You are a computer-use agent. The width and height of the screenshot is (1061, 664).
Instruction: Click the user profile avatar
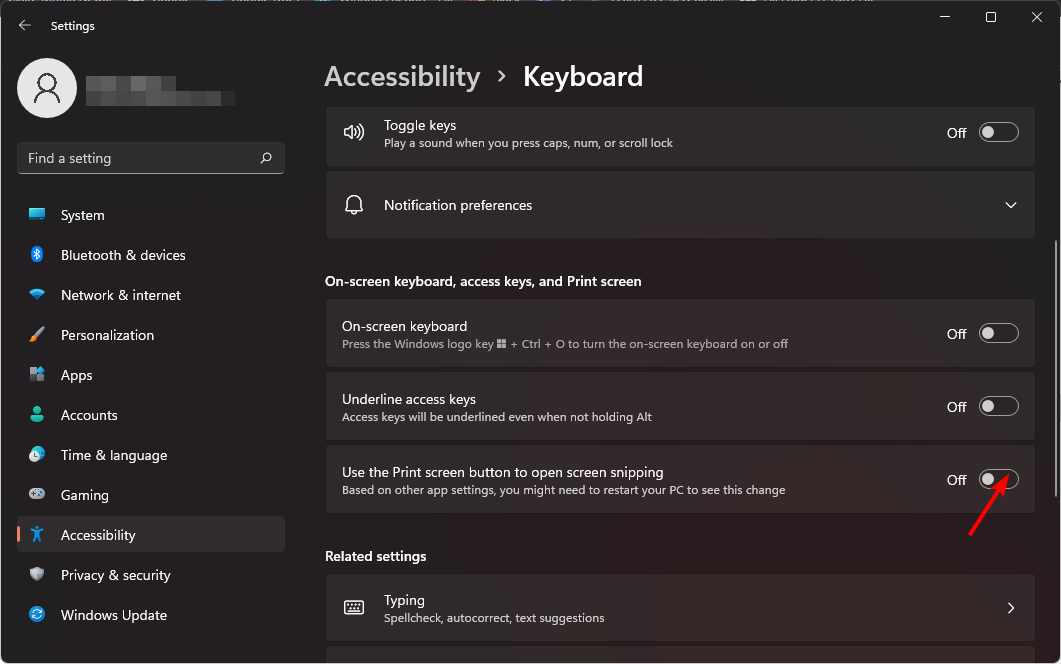(x=47, y=88)
